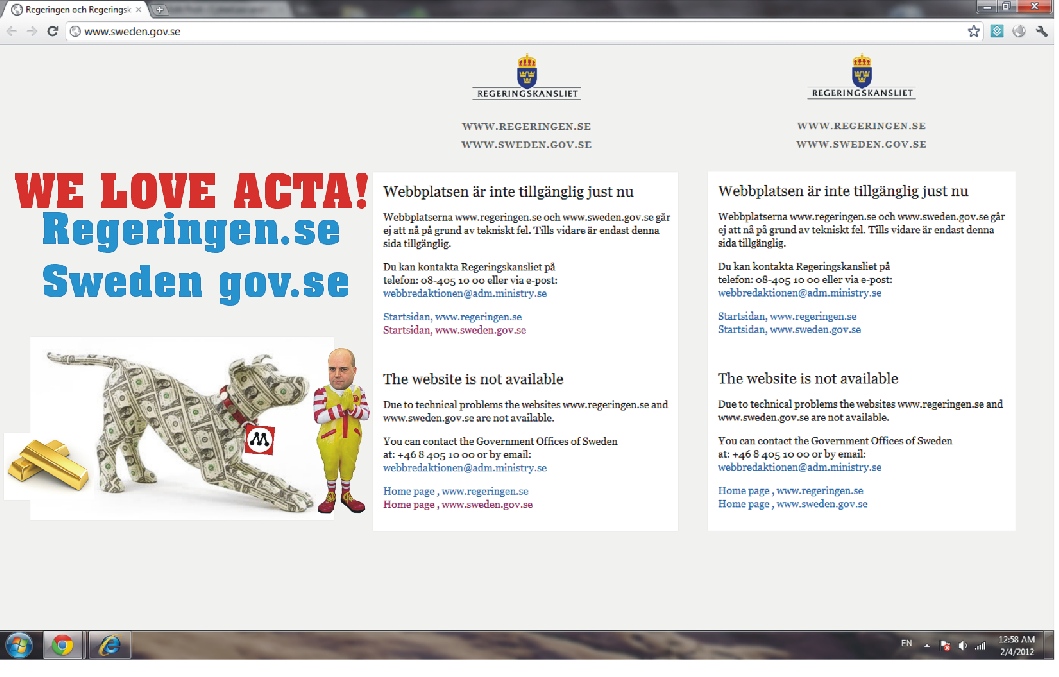Click the browser back arrow
Image resolution: width=1059 pixels, height=677 pixels.
click(x=11, y=31)
